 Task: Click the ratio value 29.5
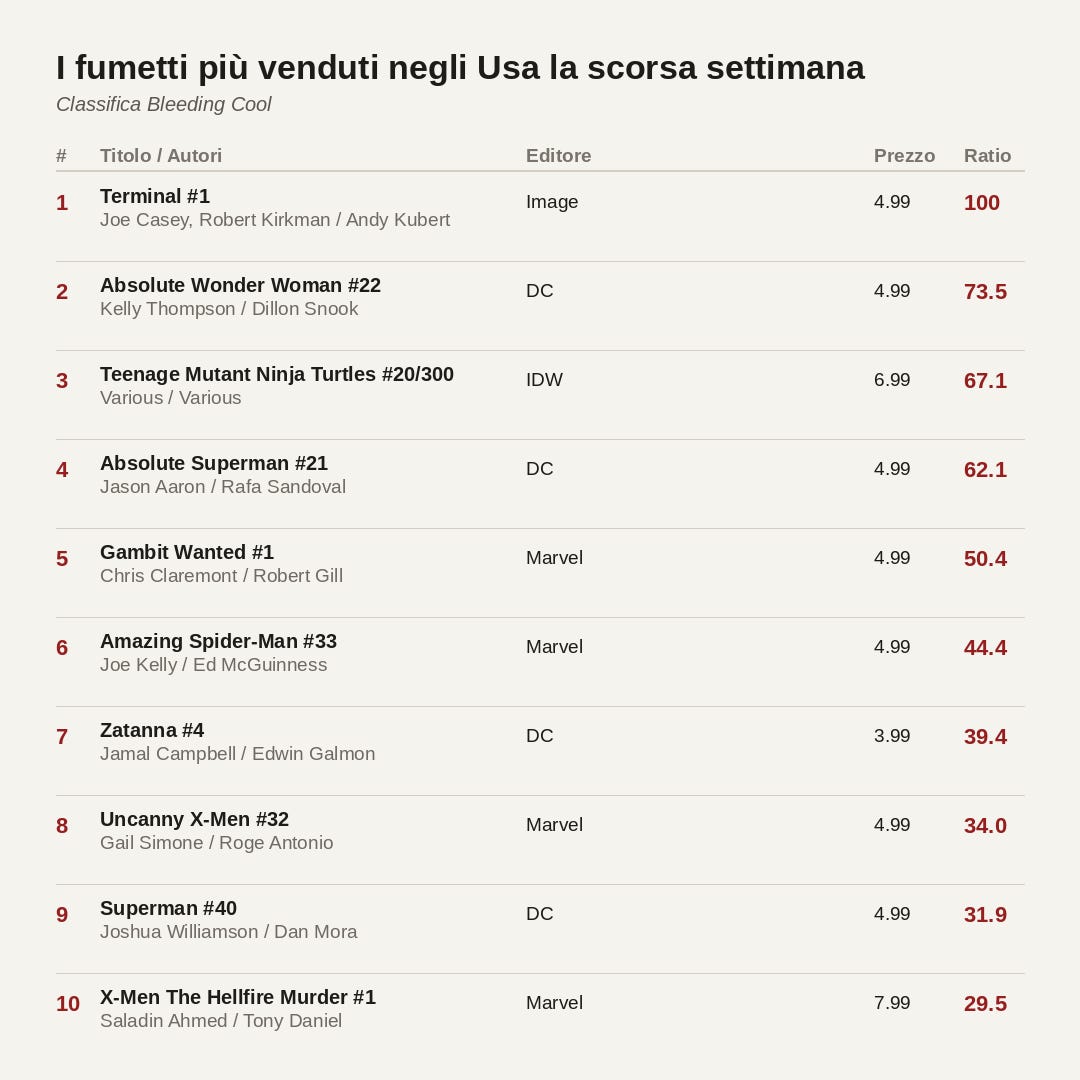click(x=985, y=1004)
